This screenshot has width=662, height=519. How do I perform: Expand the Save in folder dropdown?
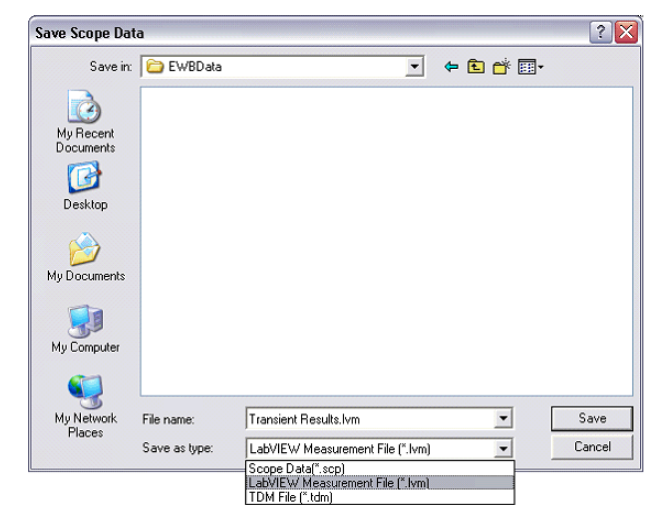(414, 66)
